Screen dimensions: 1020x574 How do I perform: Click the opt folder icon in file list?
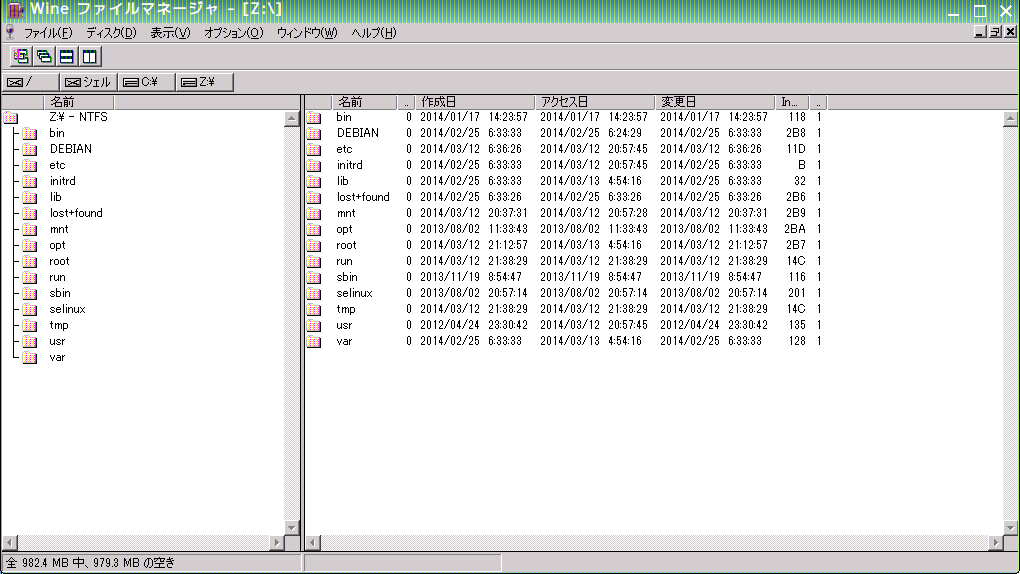point(314,229)
